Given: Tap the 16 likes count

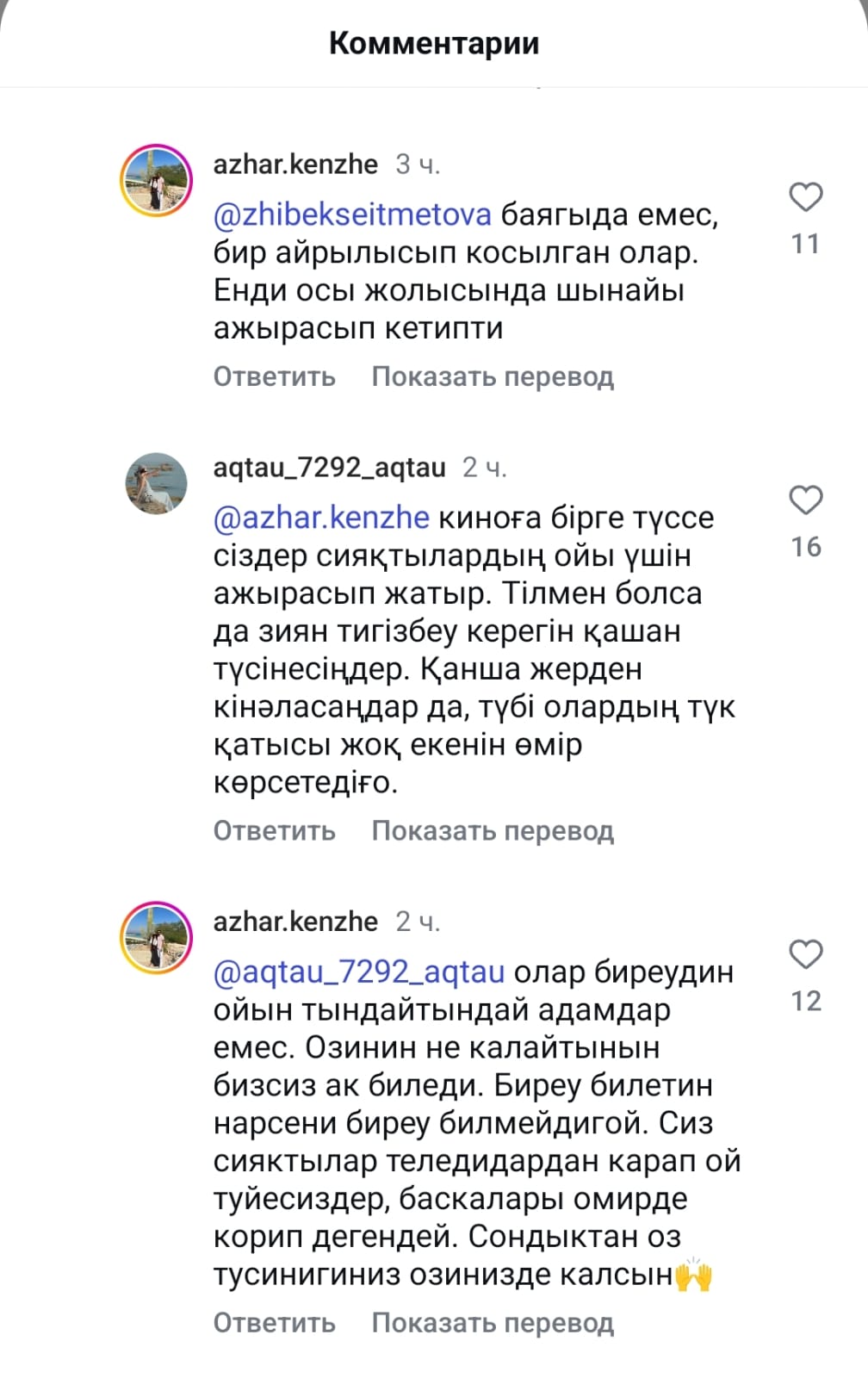Looking at the screenshot, I should click(806, 547).
